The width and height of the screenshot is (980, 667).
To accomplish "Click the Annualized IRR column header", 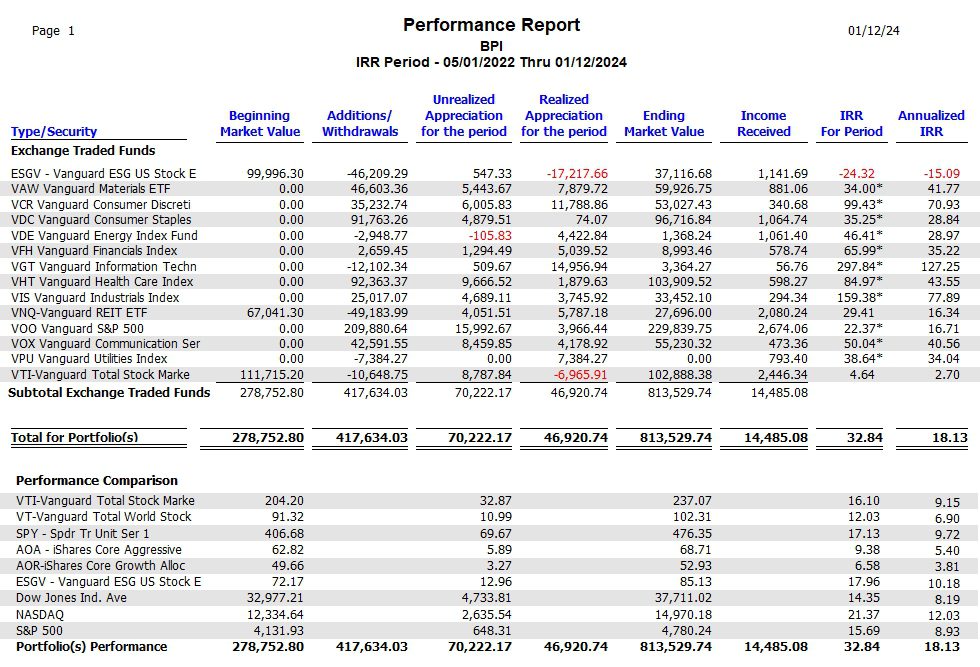I will tap(931, 123).
